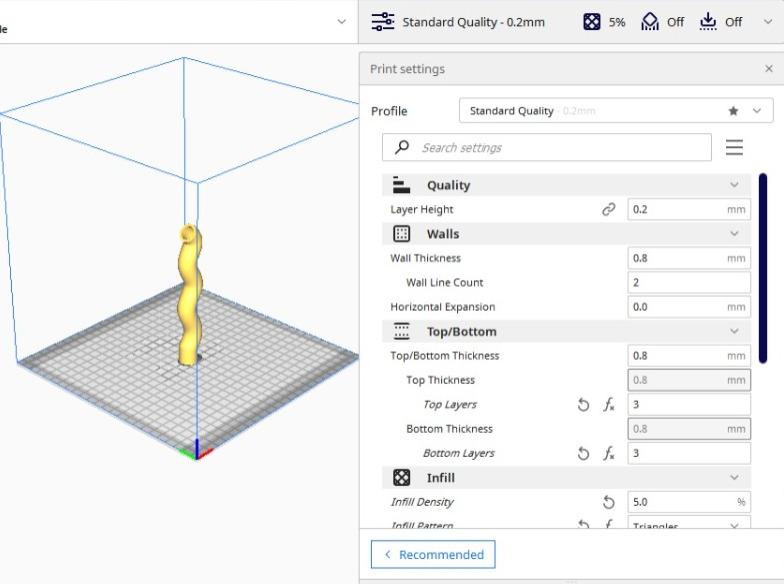Edit the Bottom Layers field

tap(689, 454)
